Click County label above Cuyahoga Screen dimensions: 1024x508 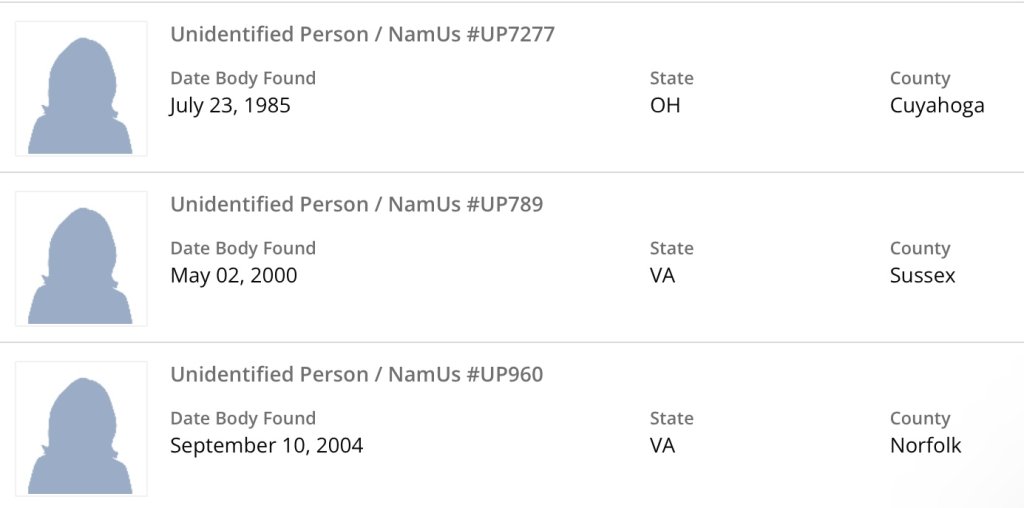pos(919,78)
